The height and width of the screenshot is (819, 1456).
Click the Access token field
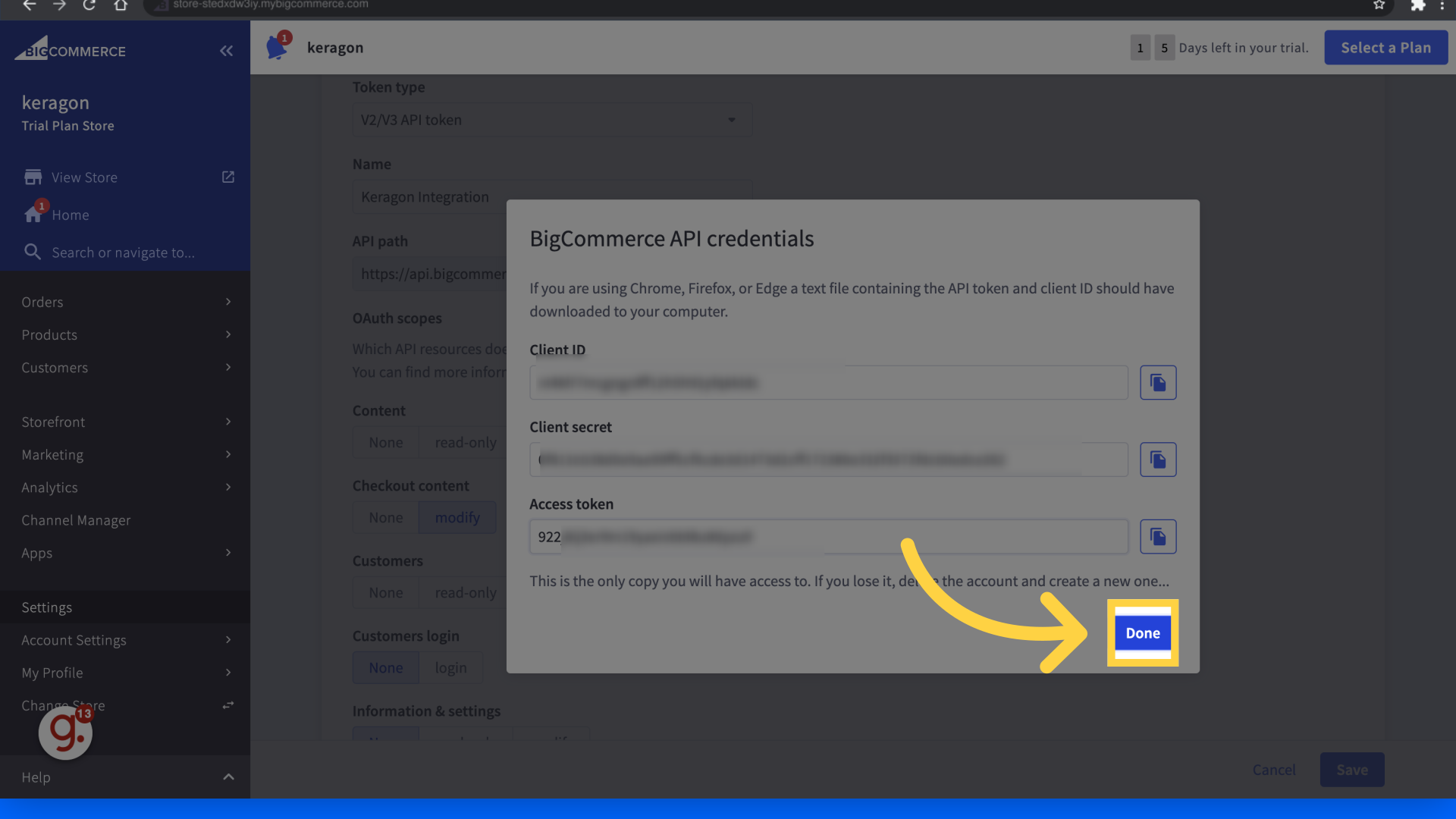(829, 537)
